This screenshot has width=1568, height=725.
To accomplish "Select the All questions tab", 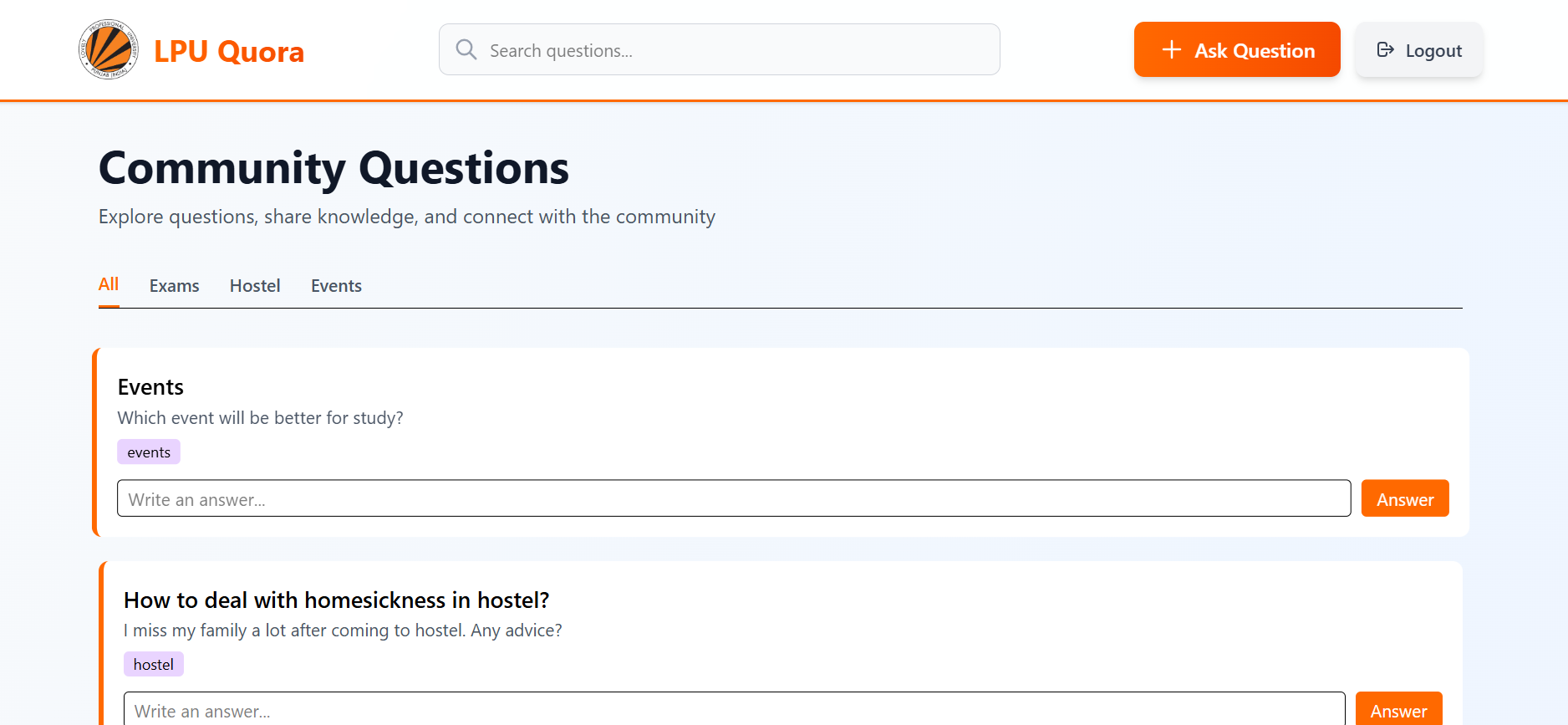I will click(x=109, y=284).
